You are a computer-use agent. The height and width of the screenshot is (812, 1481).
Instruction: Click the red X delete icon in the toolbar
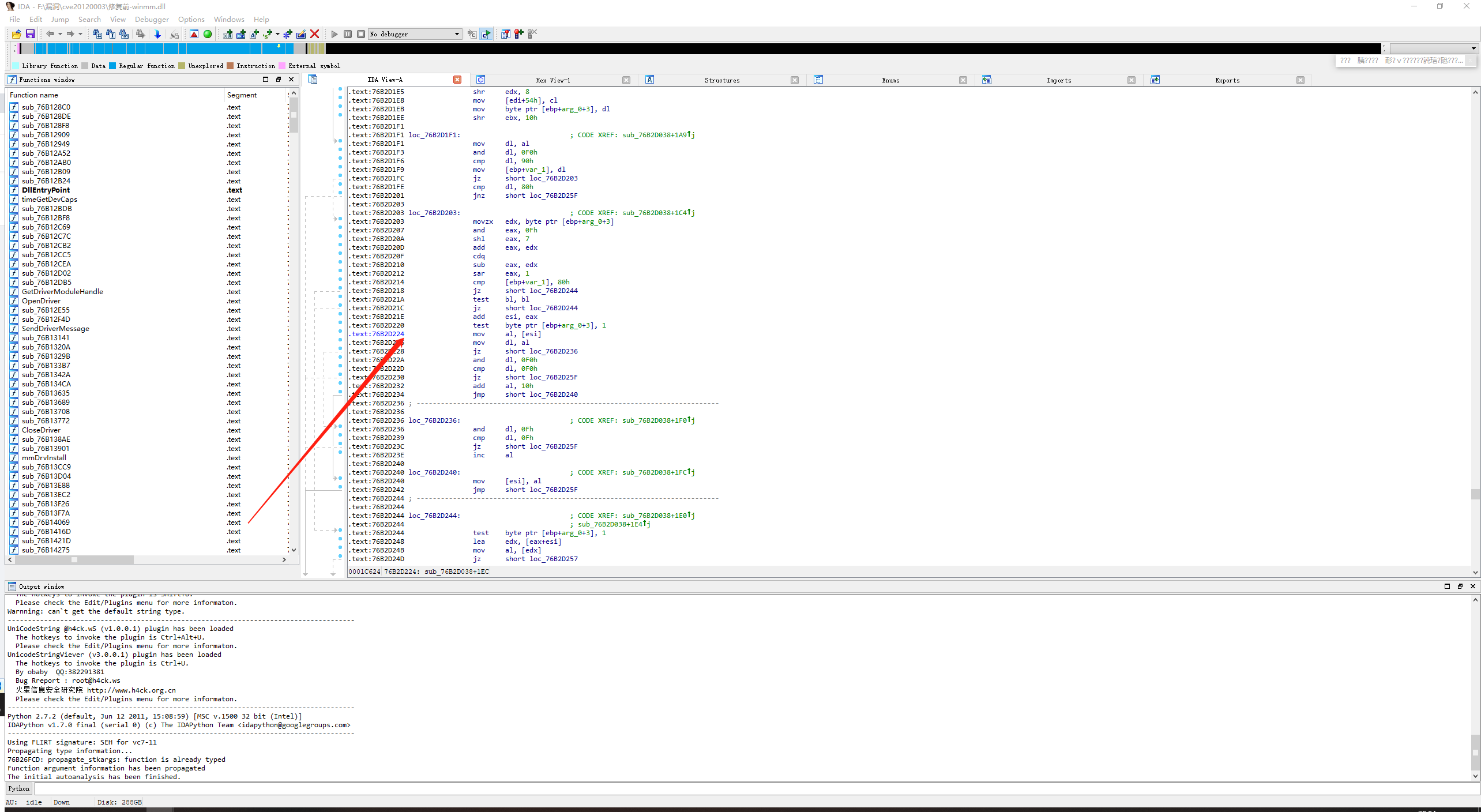pos(314,34)
